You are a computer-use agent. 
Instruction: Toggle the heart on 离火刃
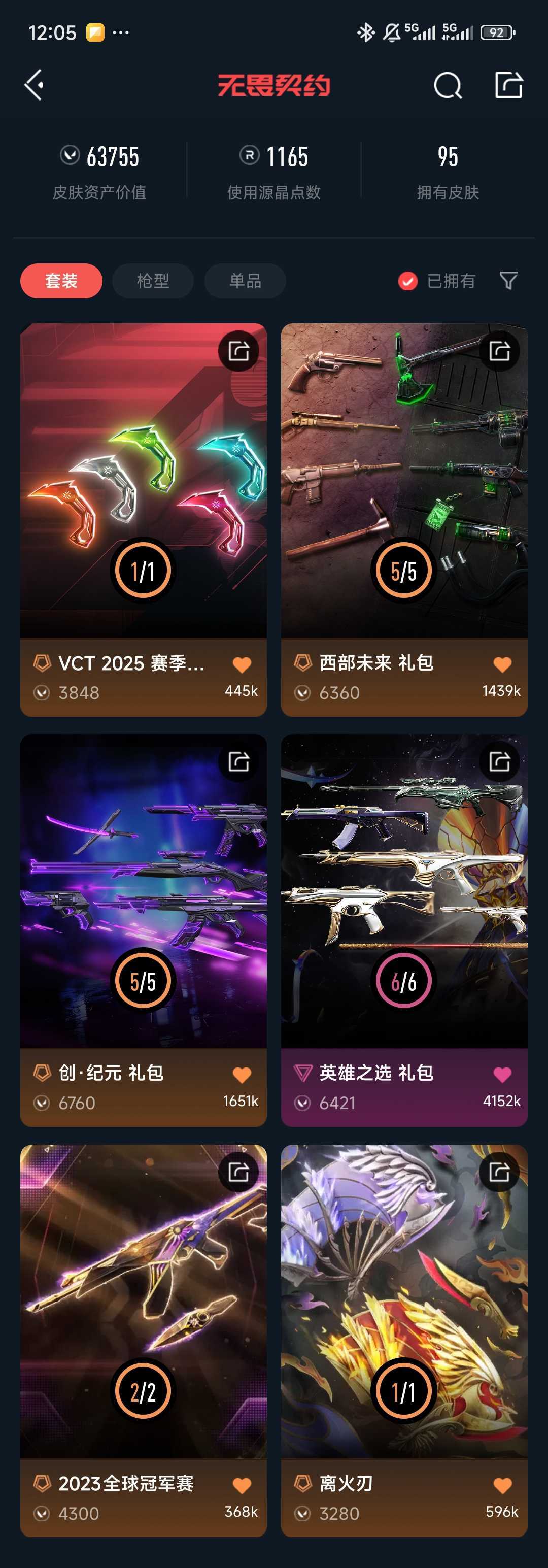pyautogui.click(x=502, y=1485)
